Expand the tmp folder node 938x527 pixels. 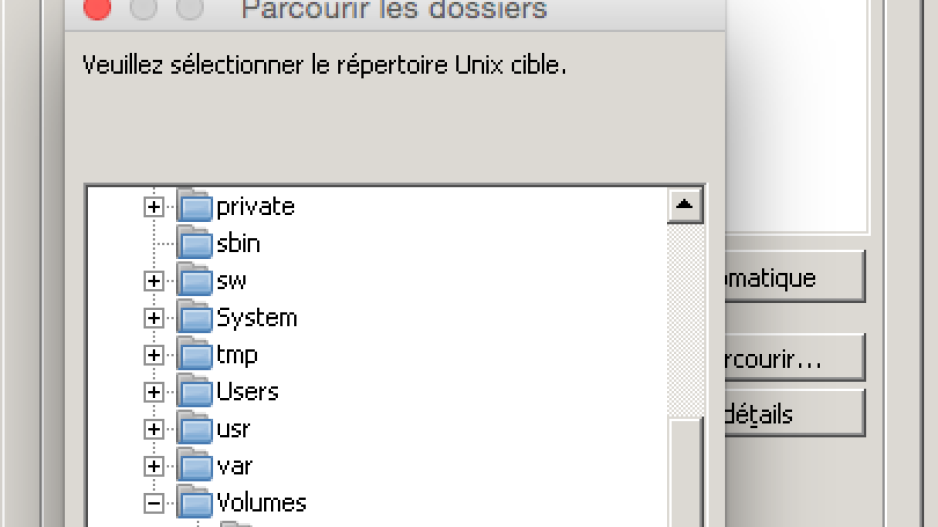153,355
